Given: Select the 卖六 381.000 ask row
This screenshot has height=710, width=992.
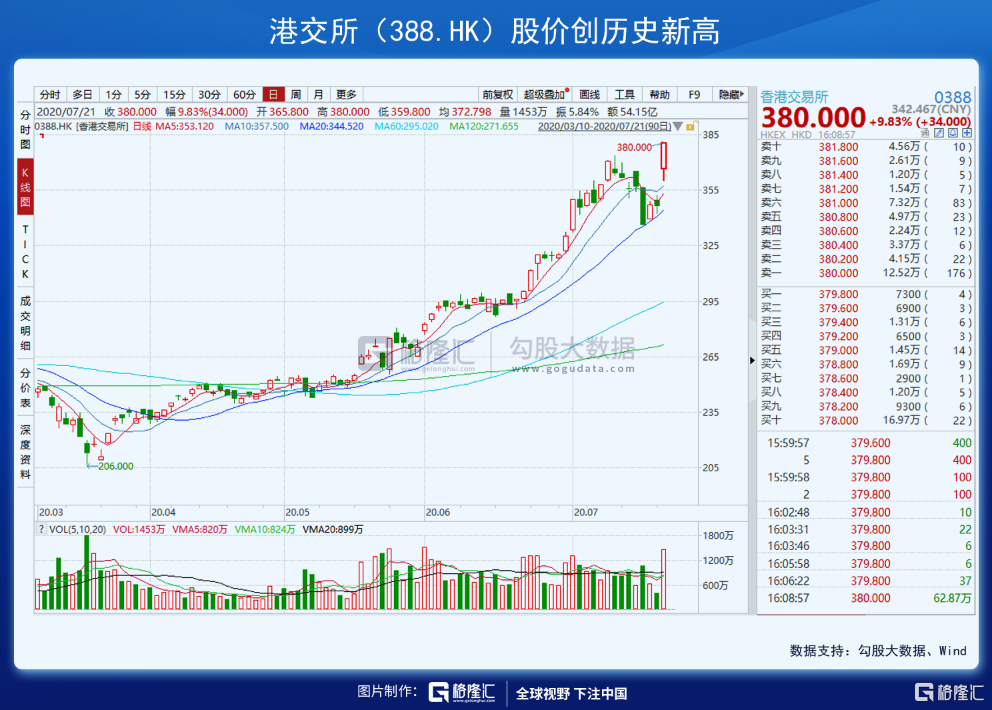Looking at the screenshot, I should point(865,203).
